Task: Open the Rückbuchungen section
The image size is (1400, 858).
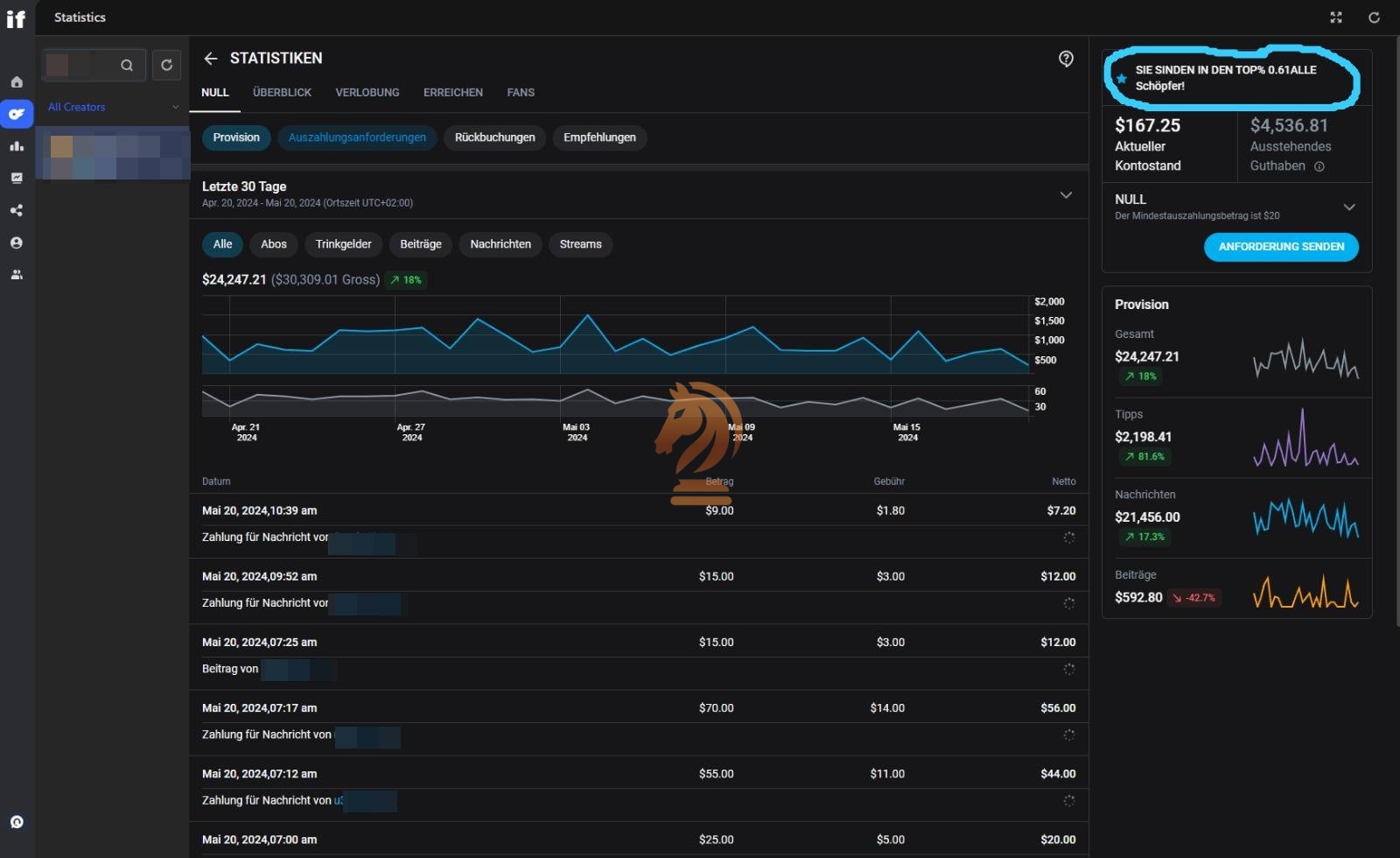Action: coord(494,137)
